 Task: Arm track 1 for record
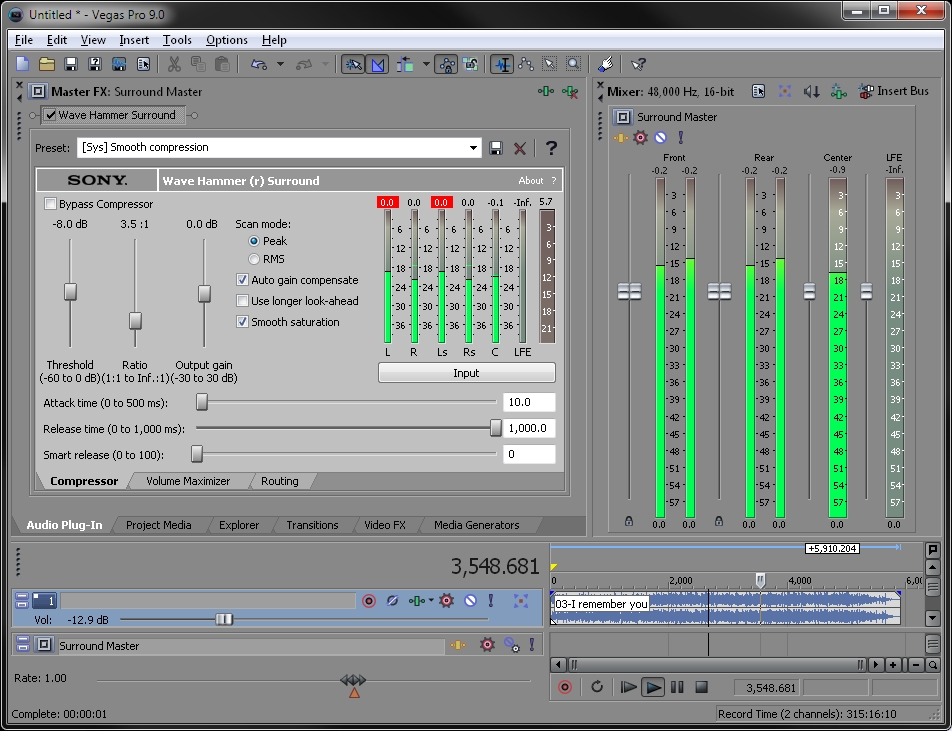(369, 601)
